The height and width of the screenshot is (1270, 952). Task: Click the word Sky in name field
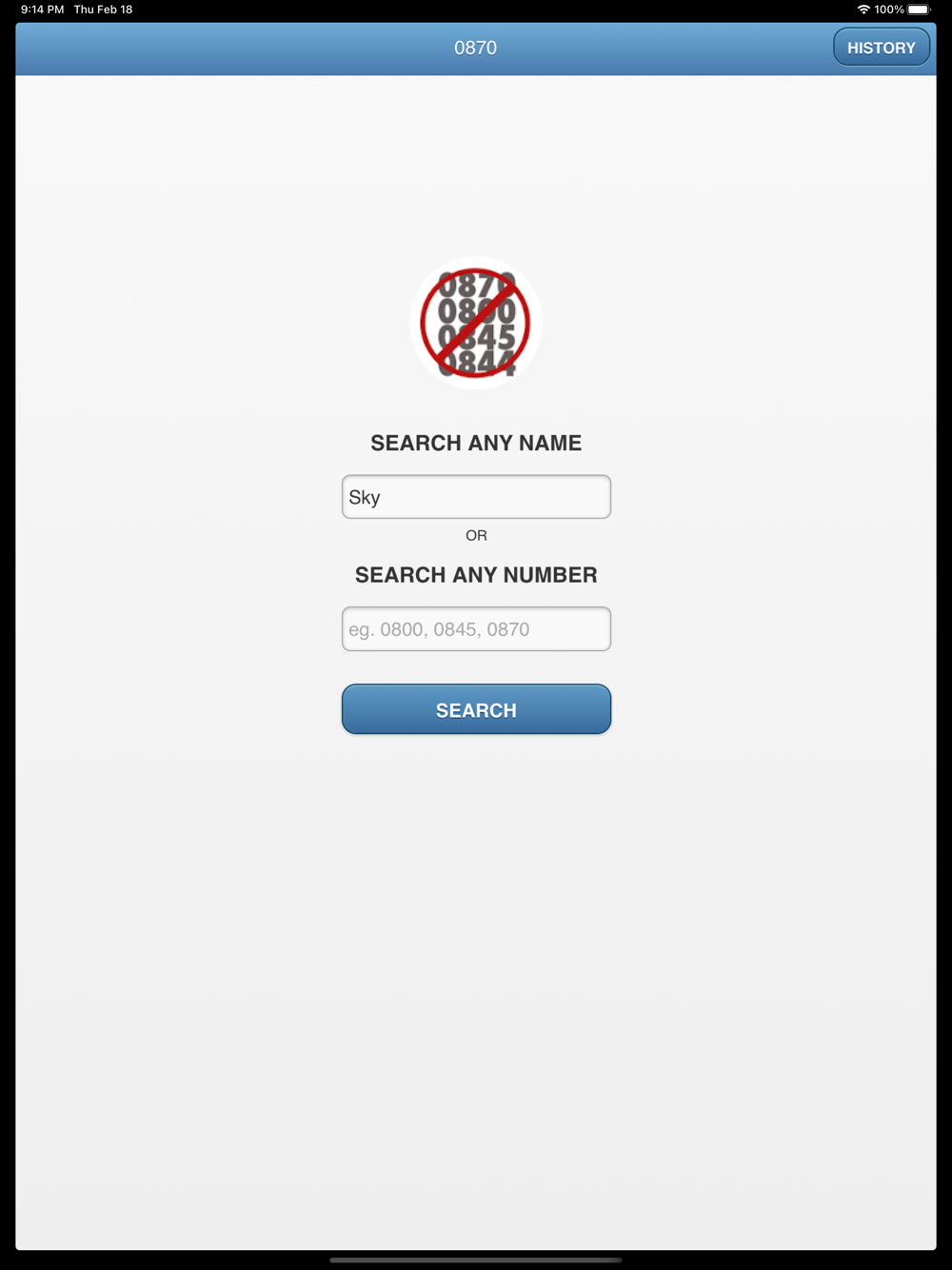pyautogui.click(x=365, y=497)
